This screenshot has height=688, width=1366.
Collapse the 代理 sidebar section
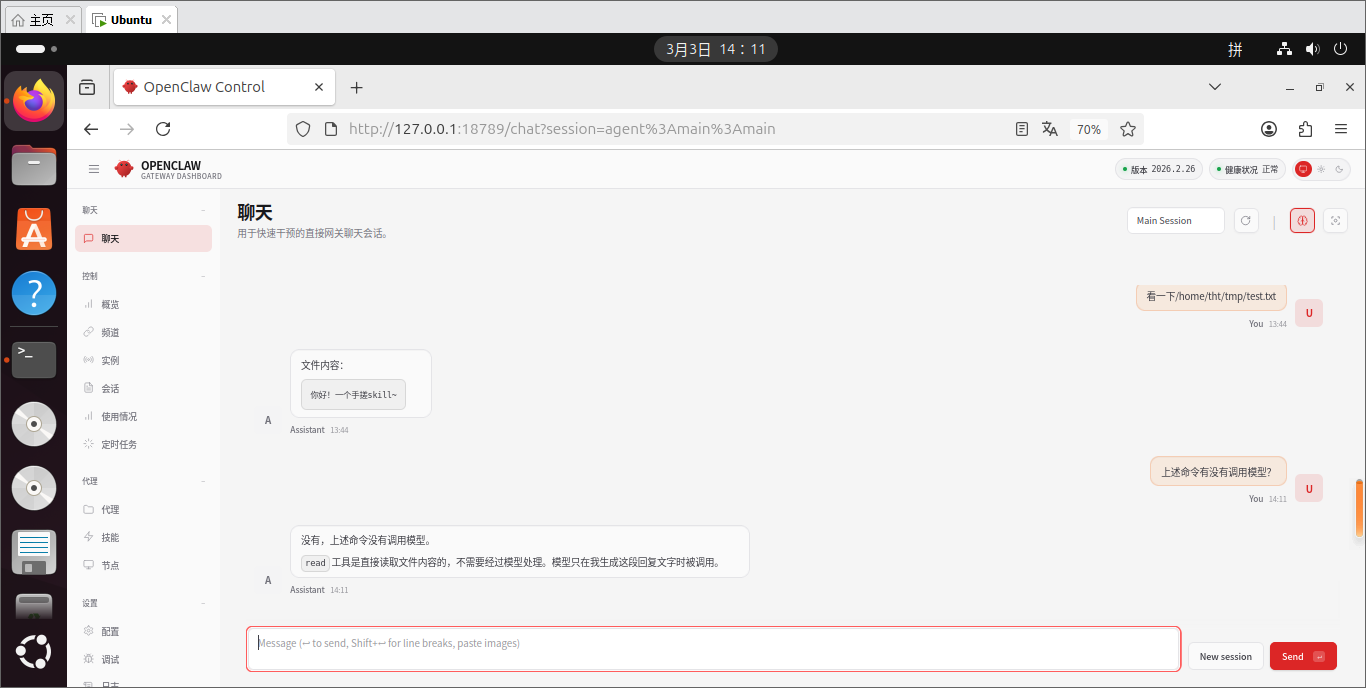[x=204, y=481]
